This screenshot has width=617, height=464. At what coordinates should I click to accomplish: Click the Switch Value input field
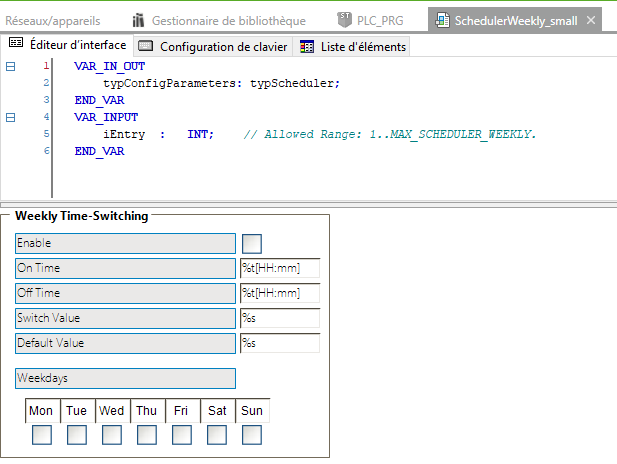[279, 318]
